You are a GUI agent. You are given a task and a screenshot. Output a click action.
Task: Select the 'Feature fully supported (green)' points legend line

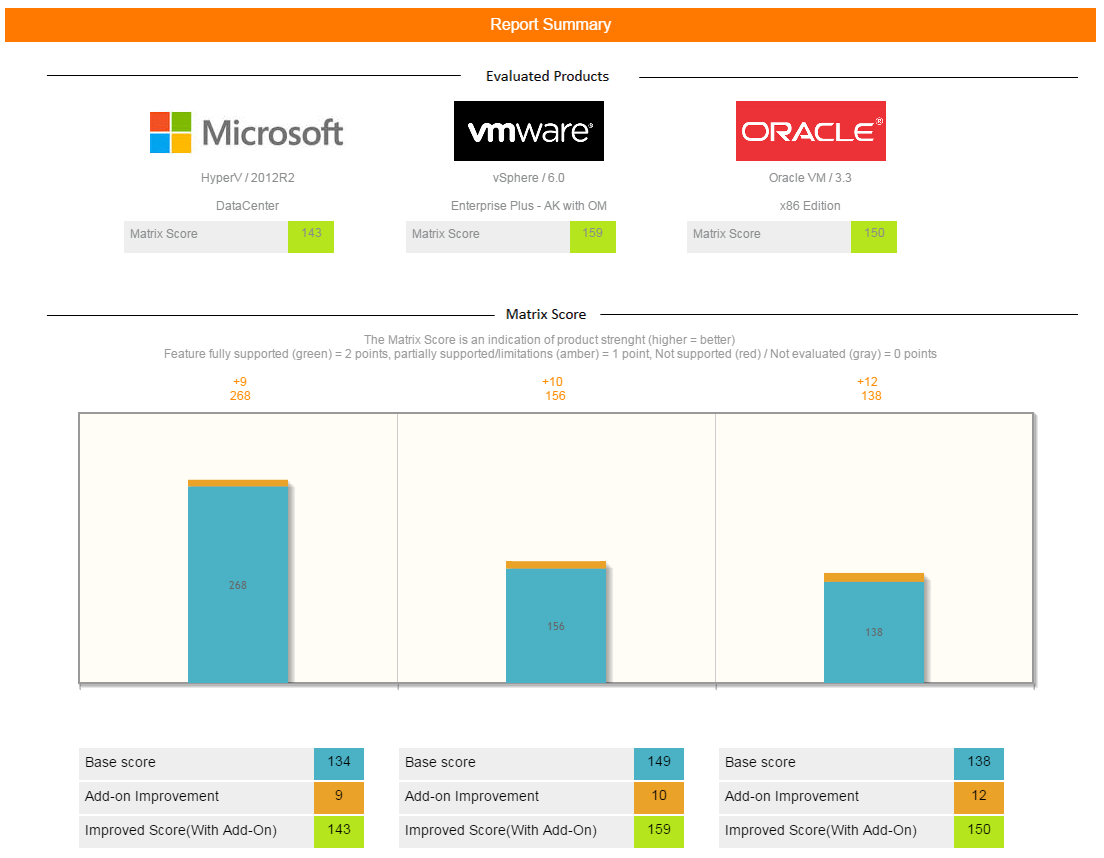[x=551, y=354]
